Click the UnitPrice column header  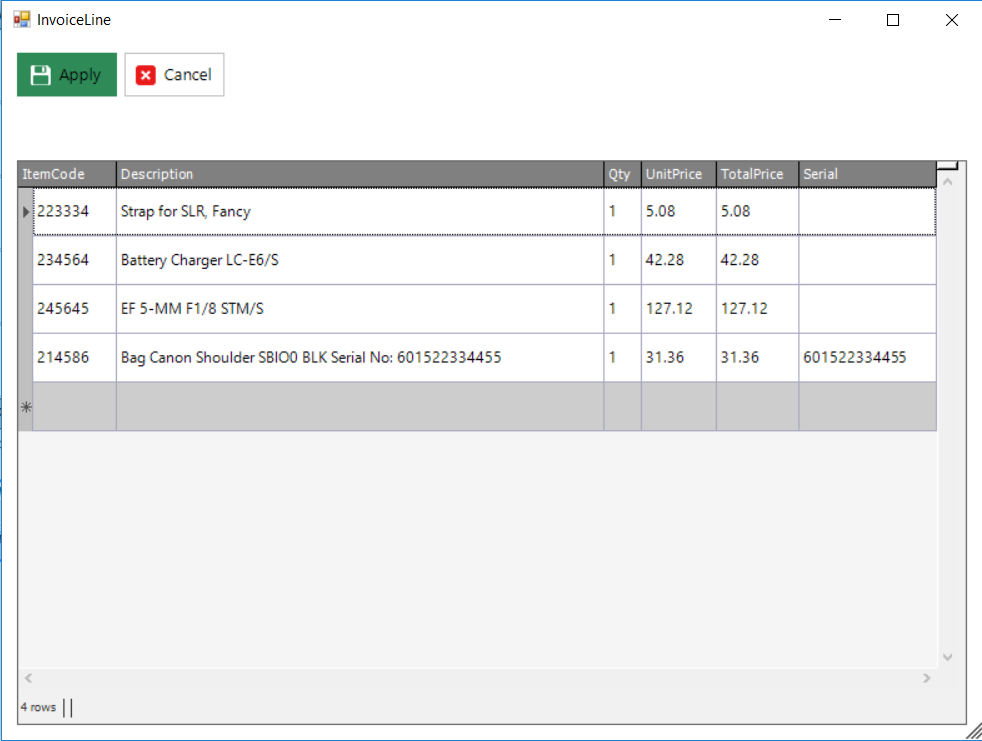pos(678,174)
